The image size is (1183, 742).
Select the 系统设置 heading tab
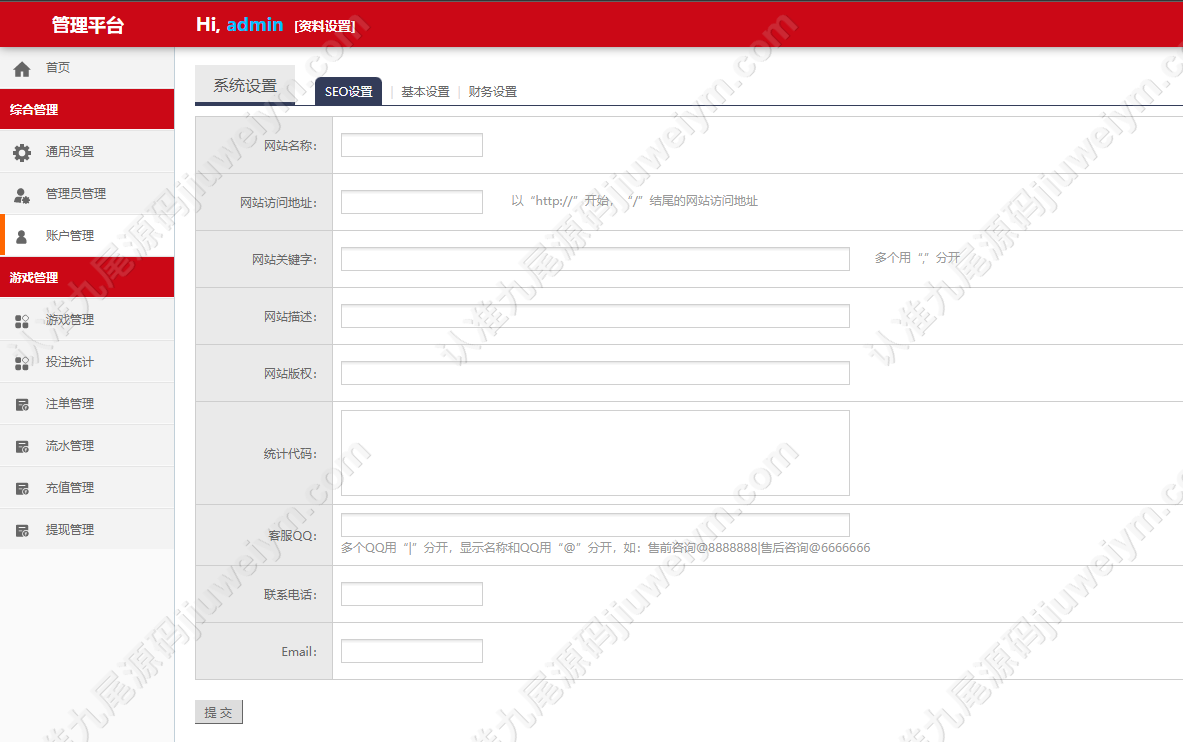click(245, 85)
